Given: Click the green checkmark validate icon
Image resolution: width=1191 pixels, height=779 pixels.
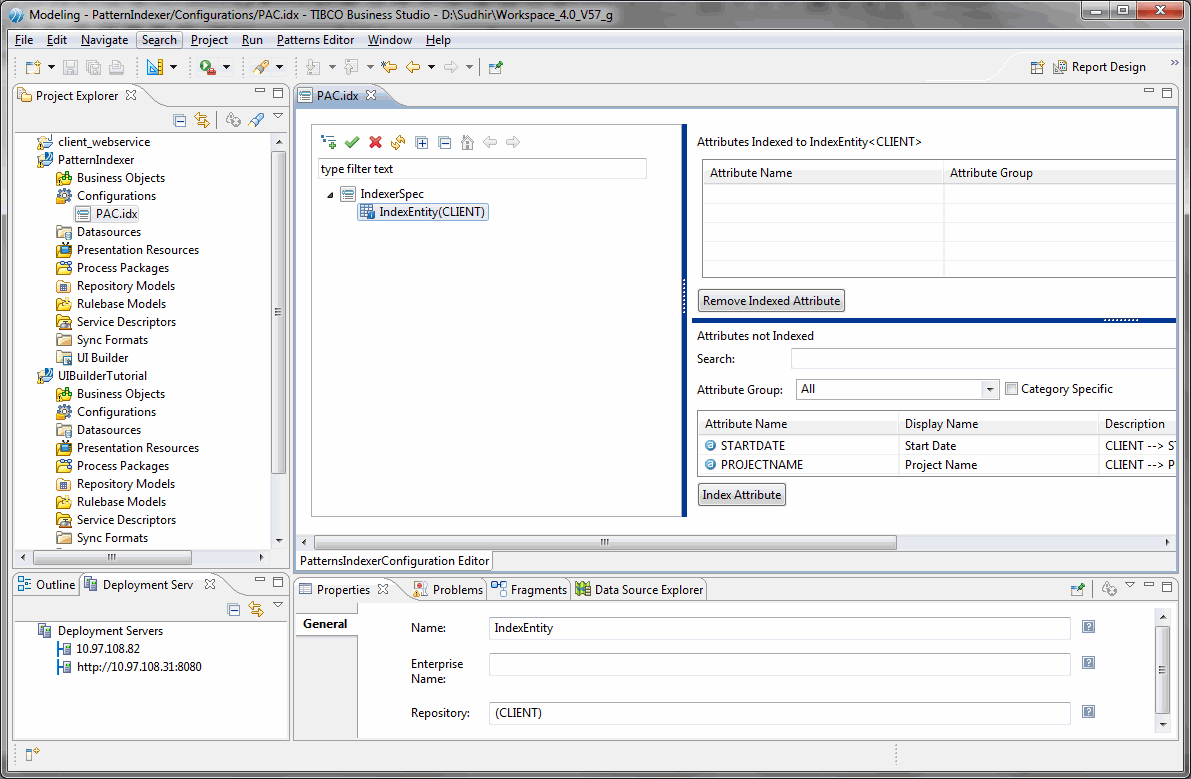Looking at the screenshot, I should click(x=352, y=142).
